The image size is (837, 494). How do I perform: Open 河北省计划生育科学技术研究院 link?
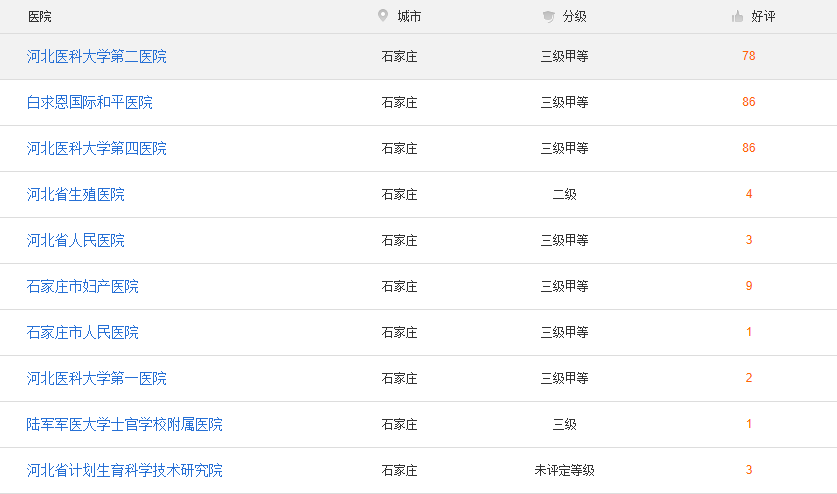pyautogui.click(x=124, y=471)
